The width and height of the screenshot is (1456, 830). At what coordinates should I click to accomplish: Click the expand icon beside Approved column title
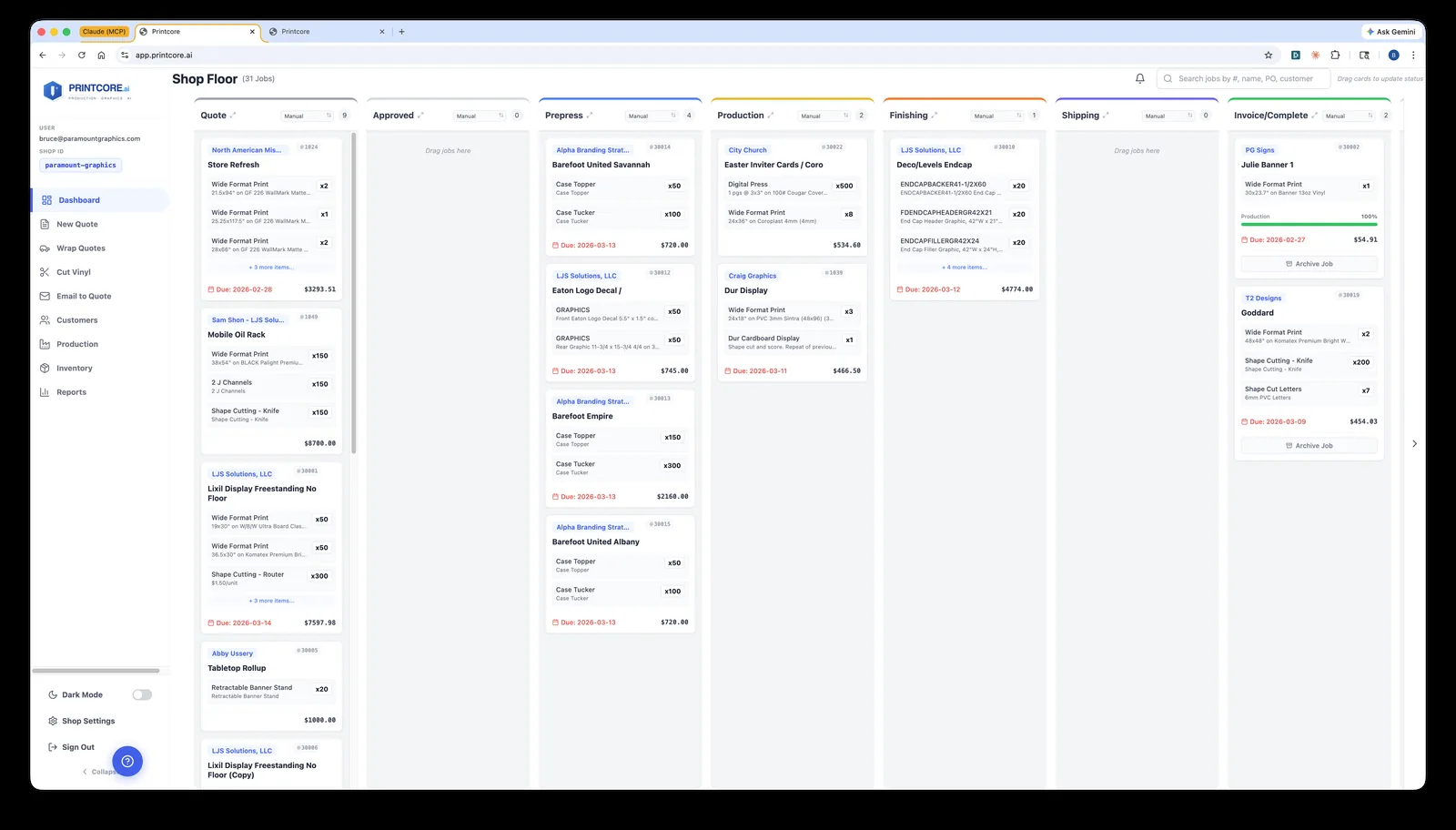coord(420,116)
